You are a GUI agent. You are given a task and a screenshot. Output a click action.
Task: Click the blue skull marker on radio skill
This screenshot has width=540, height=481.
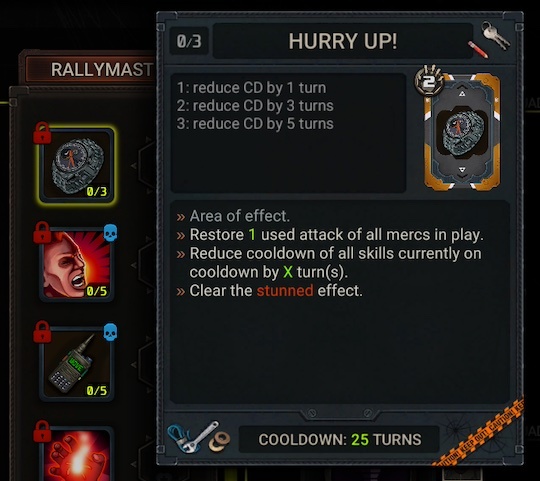tap(110, 332)
